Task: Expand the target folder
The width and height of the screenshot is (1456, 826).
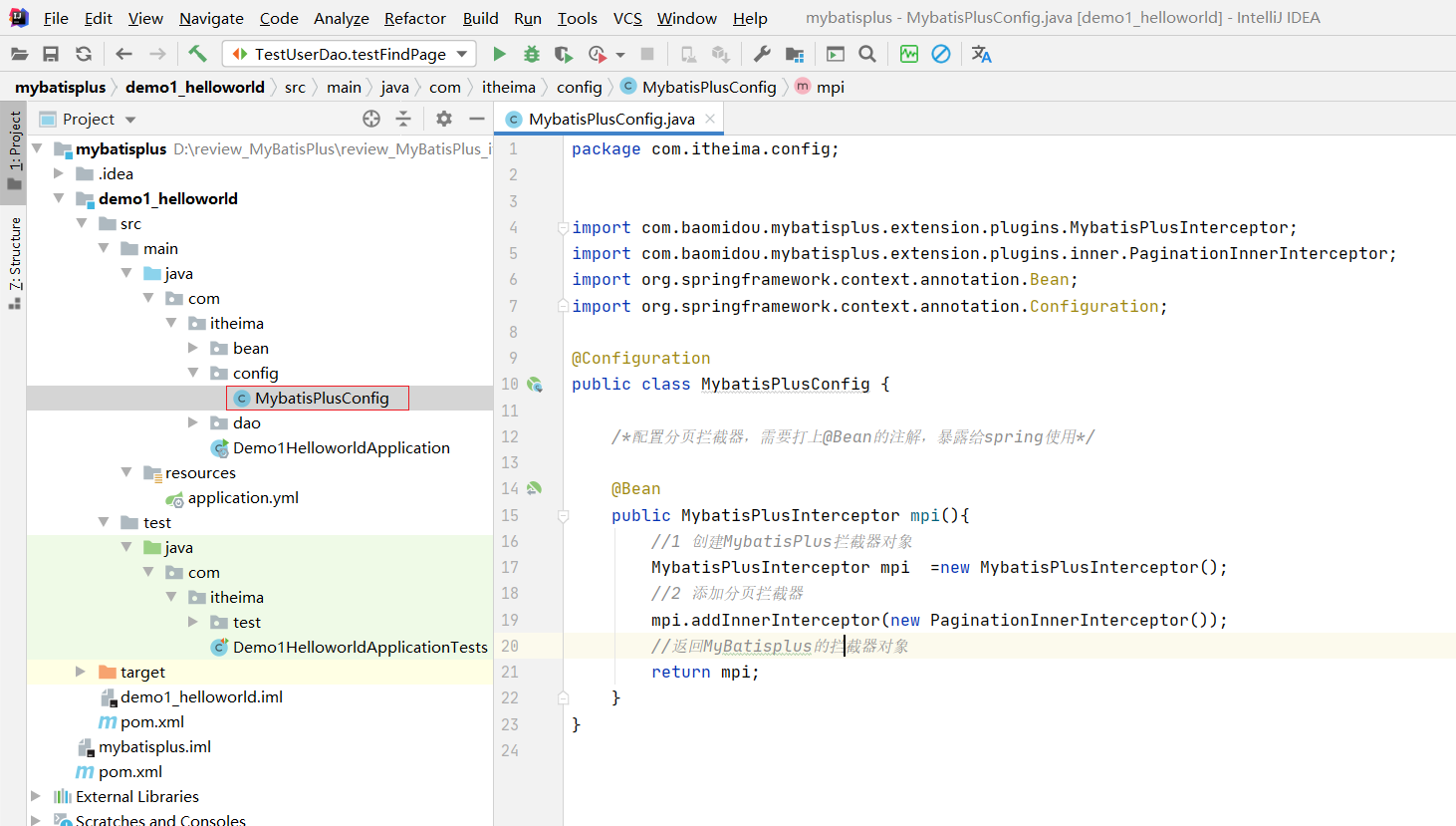Action: tap(81, 672)
